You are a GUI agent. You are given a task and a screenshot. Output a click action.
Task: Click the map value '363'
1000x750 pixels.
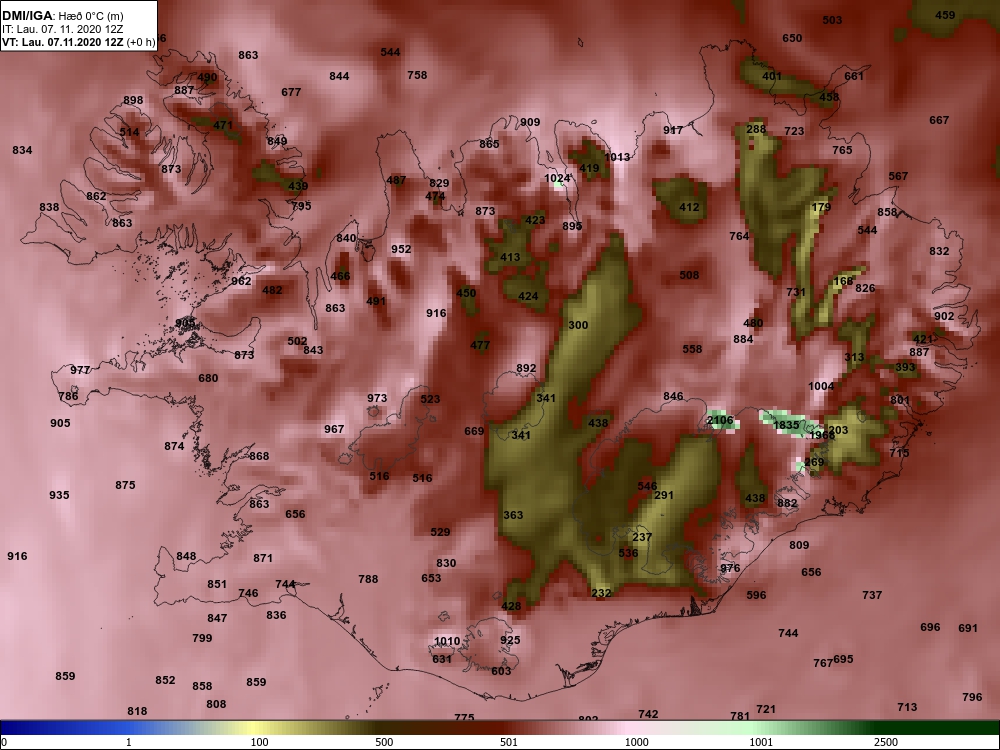[513, 515]
